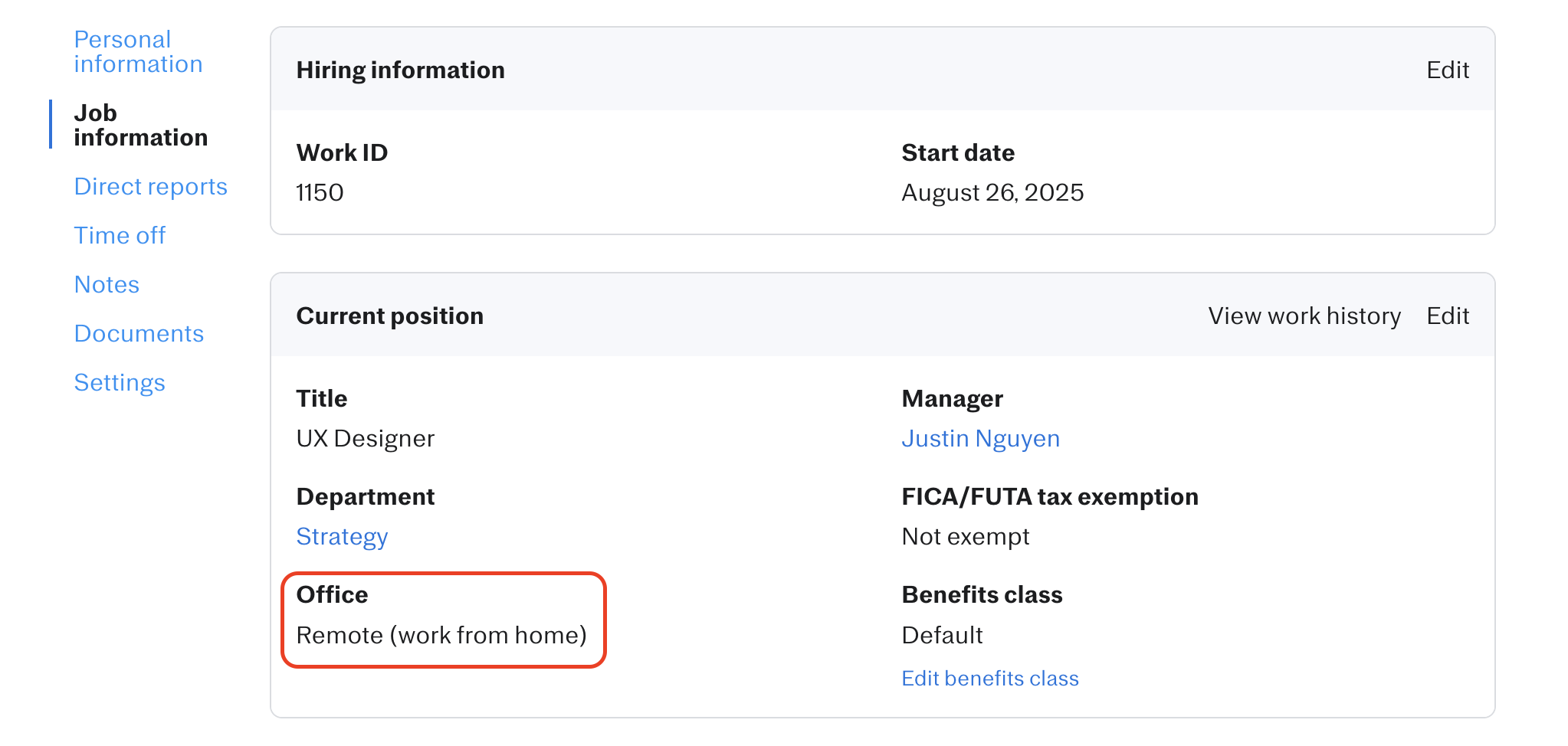
Task: Open the Strategy department link
Action: (x=342, y=537)
